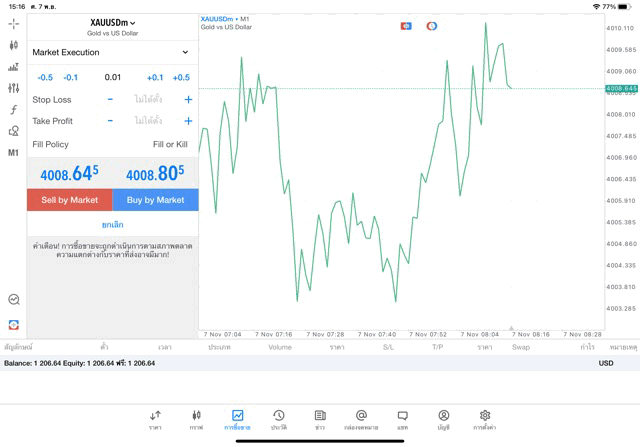This screenshot has height=447, width=640.
Task: Open the drawing shapes objects icon
Action: (13, 131)
